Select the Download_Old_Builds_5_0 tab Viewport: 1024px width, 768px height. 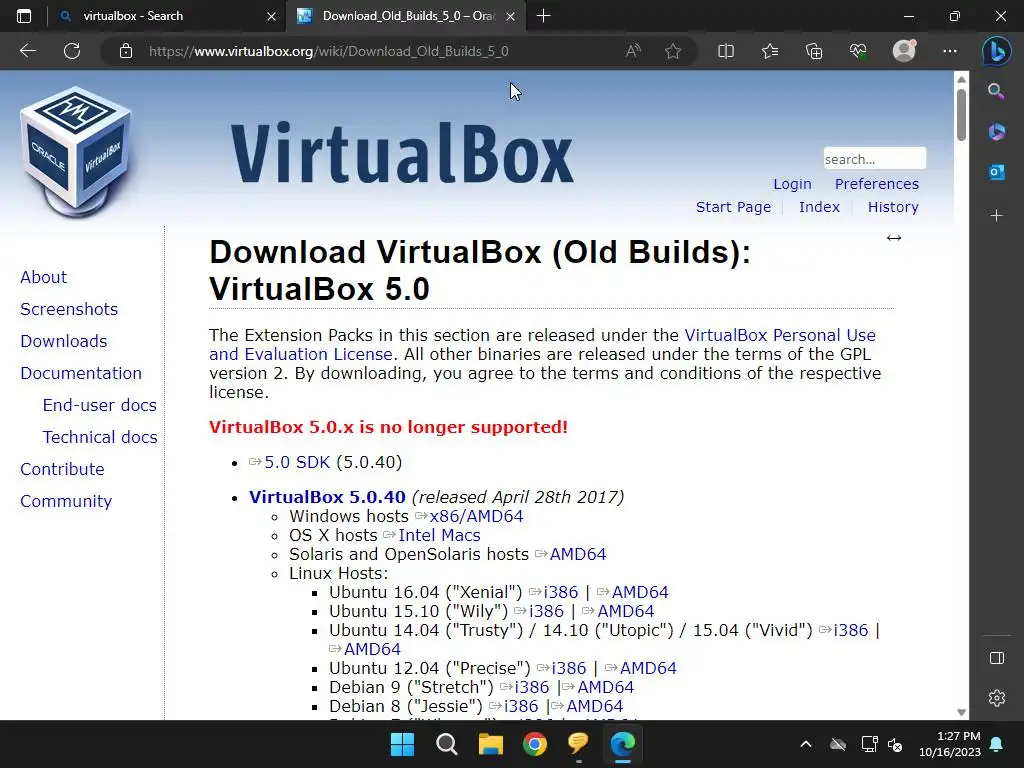coord(405,16)
